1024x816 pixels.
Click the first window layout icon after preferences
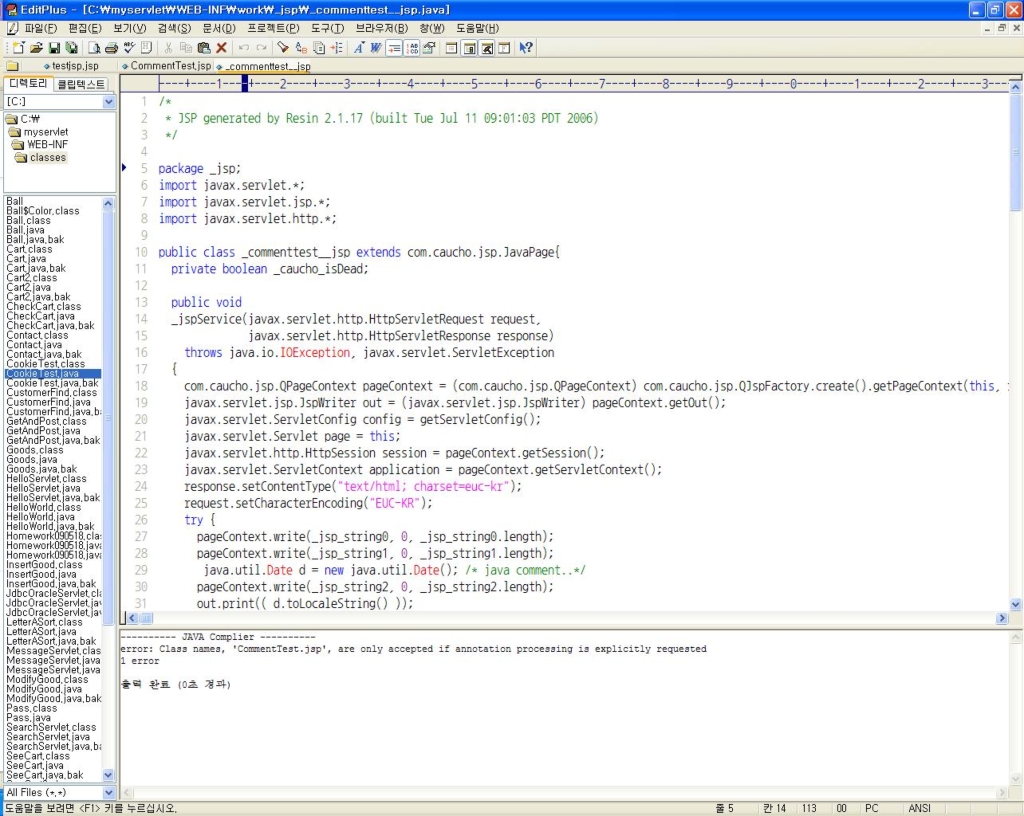coord(451,48)
